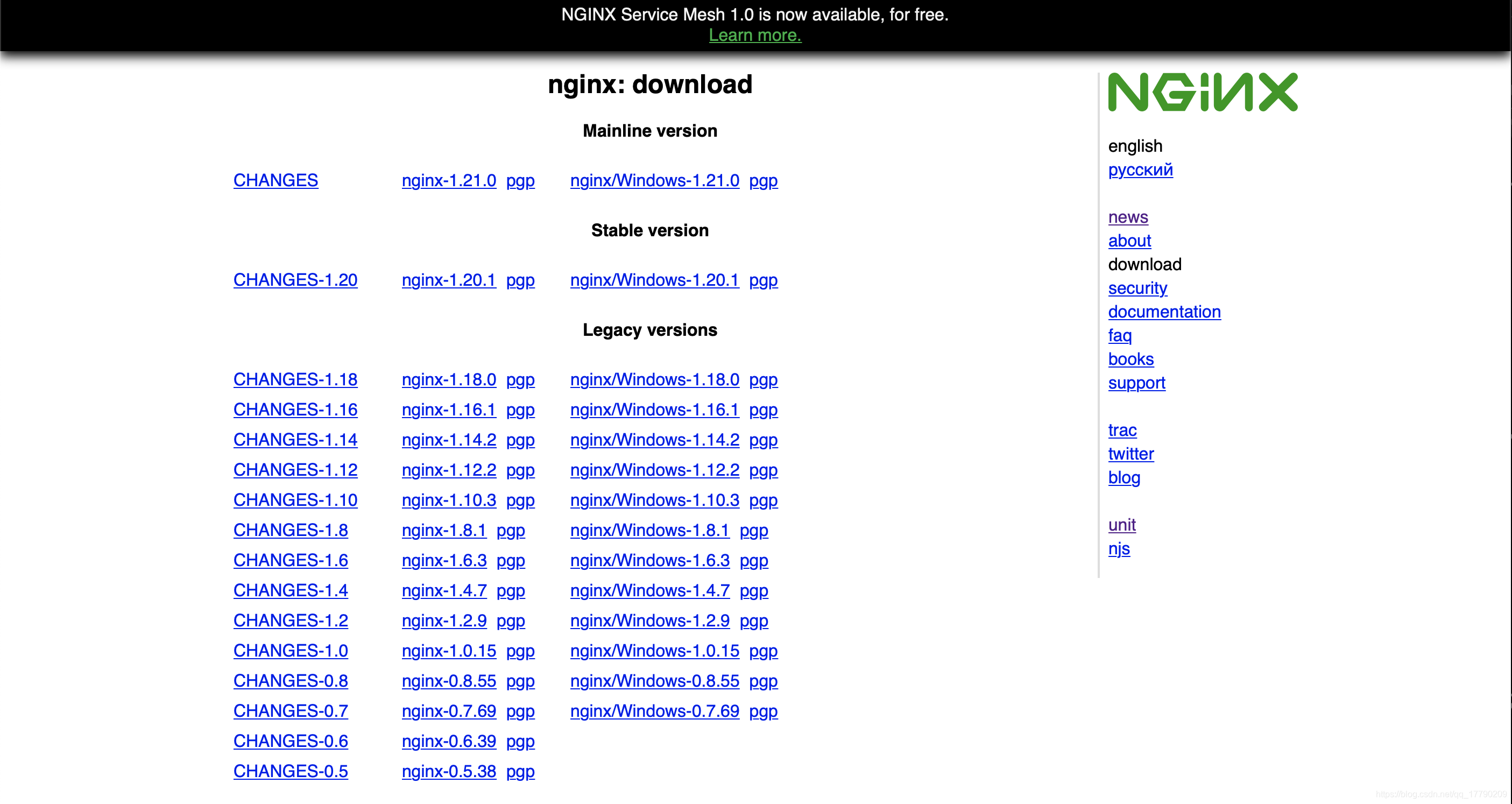Download nginx/Windows-1.14.2
The image size is (1512, 804).
click(654, 440)
